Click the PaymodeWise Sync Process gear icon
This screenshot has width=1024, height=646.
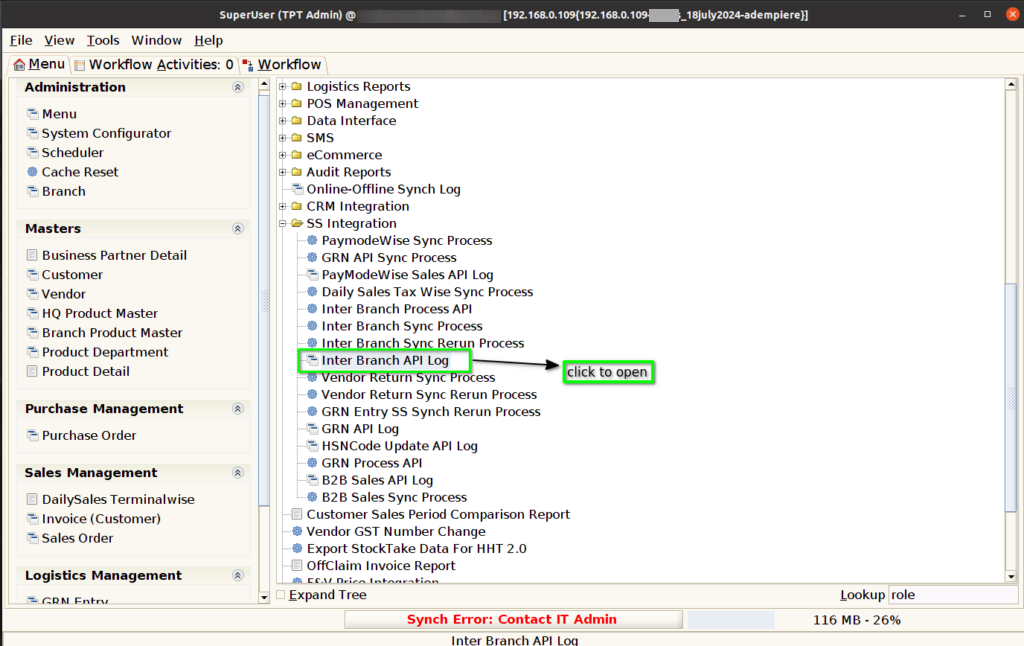(x=312, y=240)
